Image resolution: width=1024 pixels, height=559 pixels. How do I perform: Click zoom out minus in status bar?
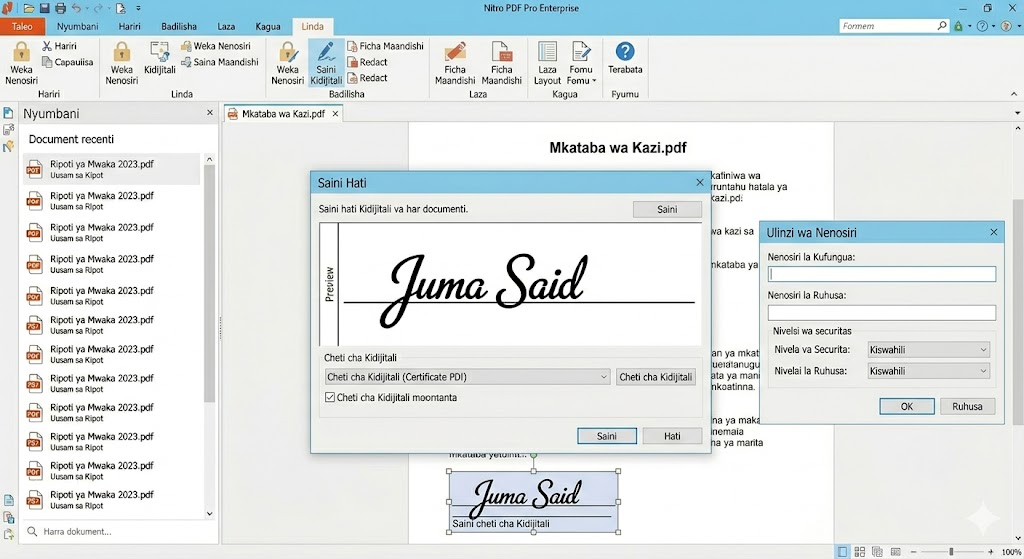point(914,552)
